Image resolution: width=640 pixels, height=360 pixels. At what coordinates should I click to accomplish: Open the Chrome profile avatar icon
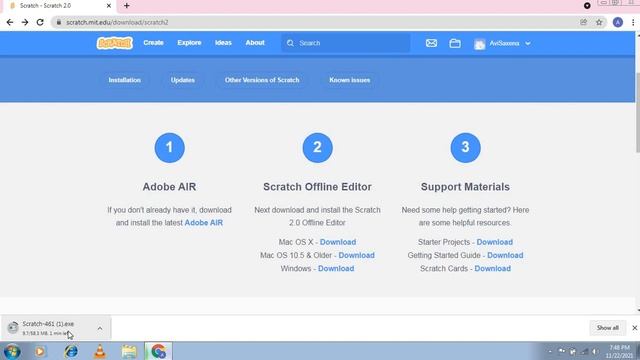tap(618, 22)
